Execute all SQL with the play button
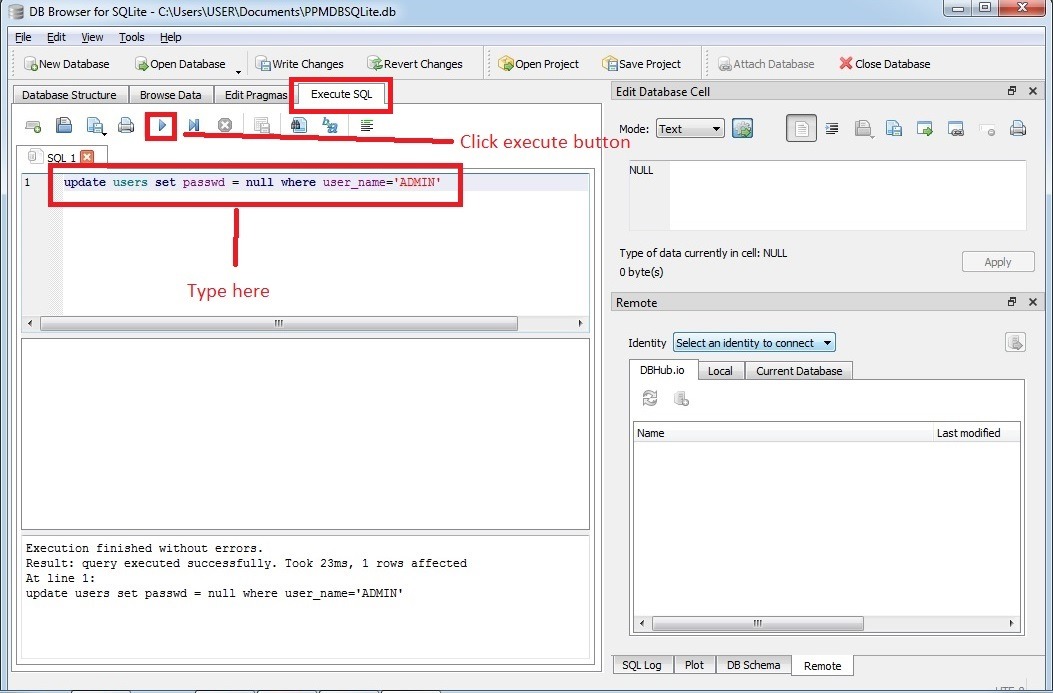The height and width of the screenshot is (693, 1053). tap(162, 126)
